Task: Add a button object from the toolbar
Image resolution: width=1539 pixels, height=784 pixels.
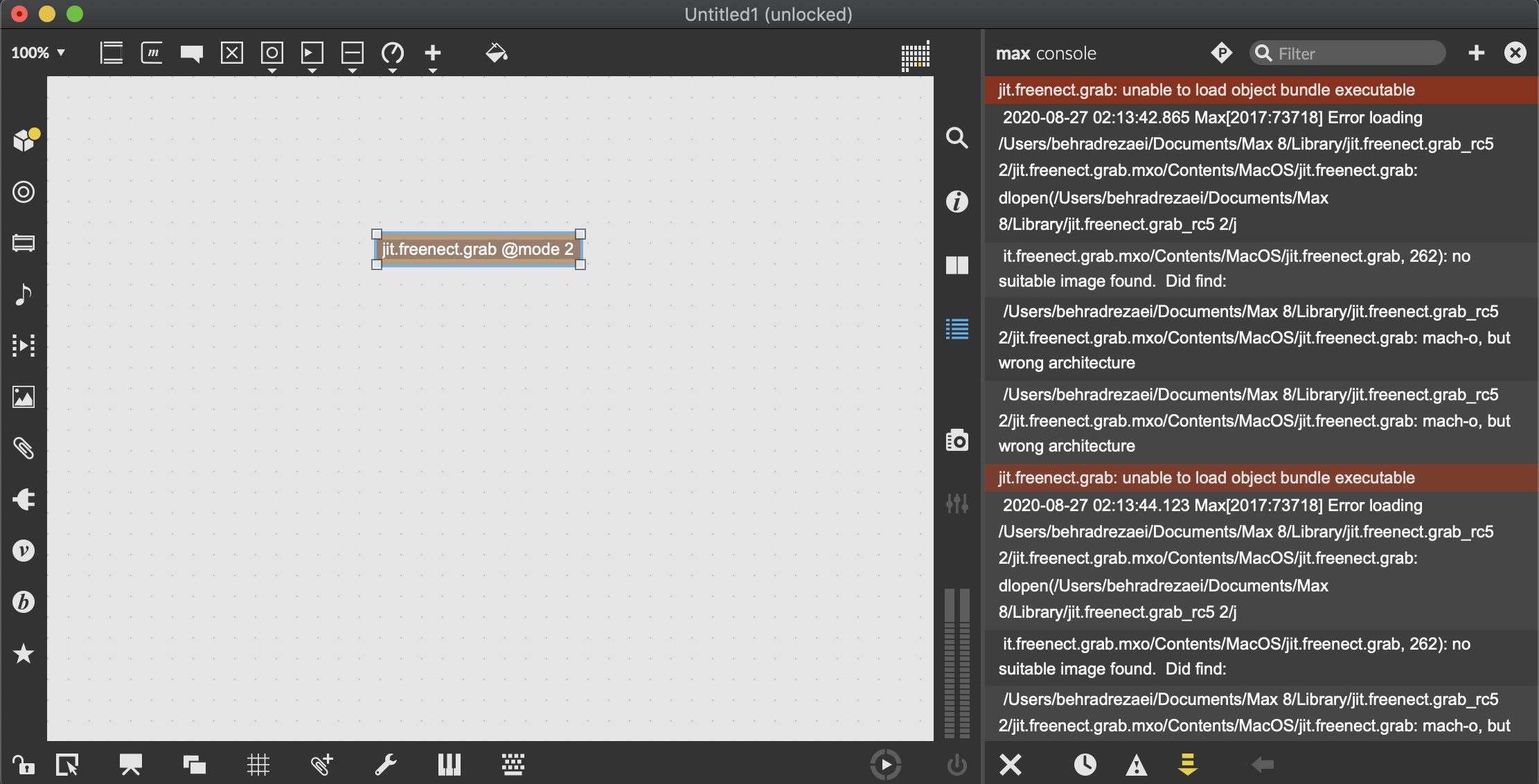Action: point(272,53)
